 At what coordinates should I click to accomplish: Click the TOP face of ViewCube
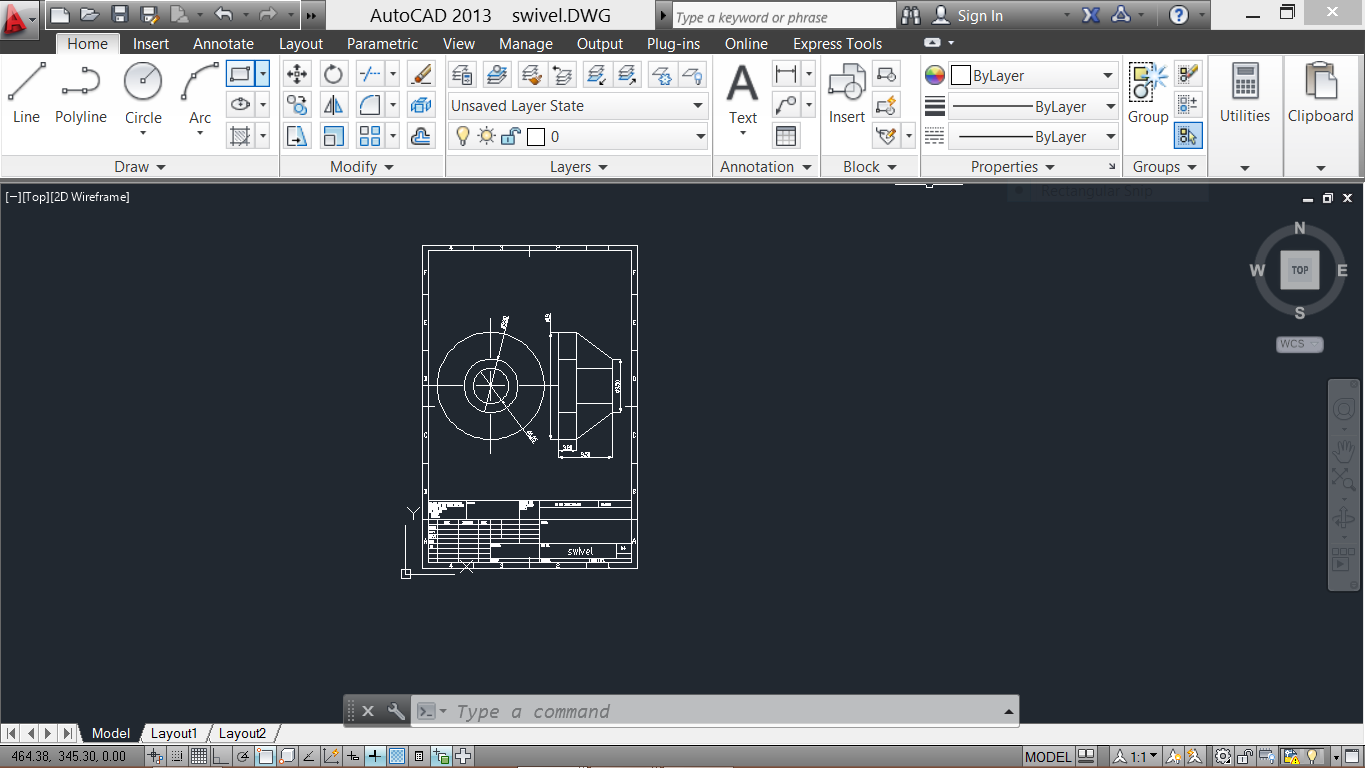click(x=1300, y=270)
